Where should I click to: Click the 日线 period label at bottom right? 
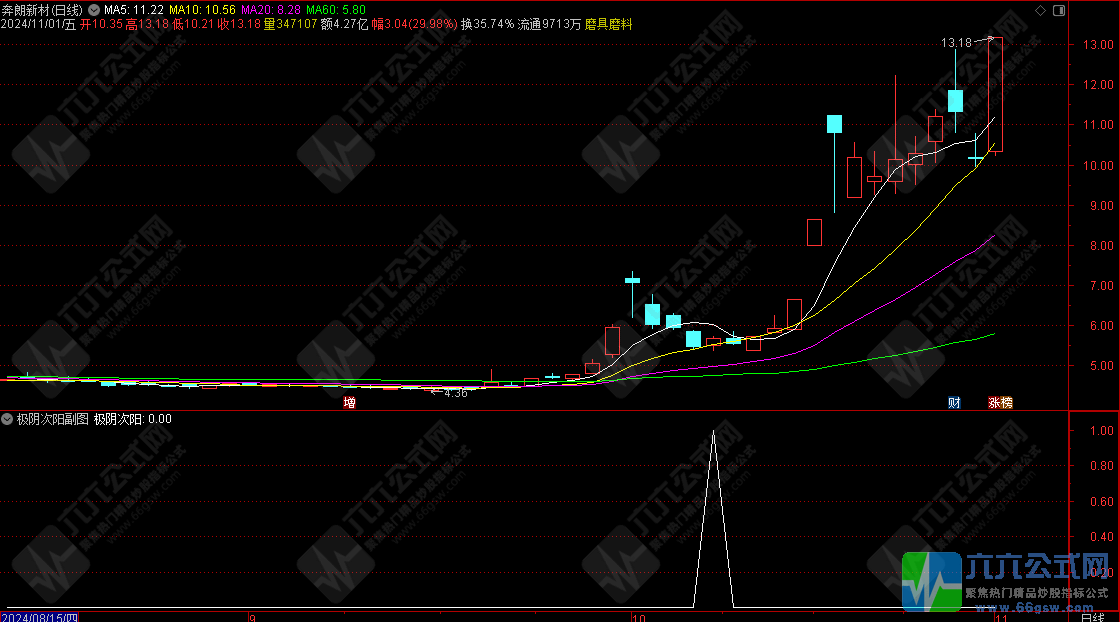coord(1092,617)
